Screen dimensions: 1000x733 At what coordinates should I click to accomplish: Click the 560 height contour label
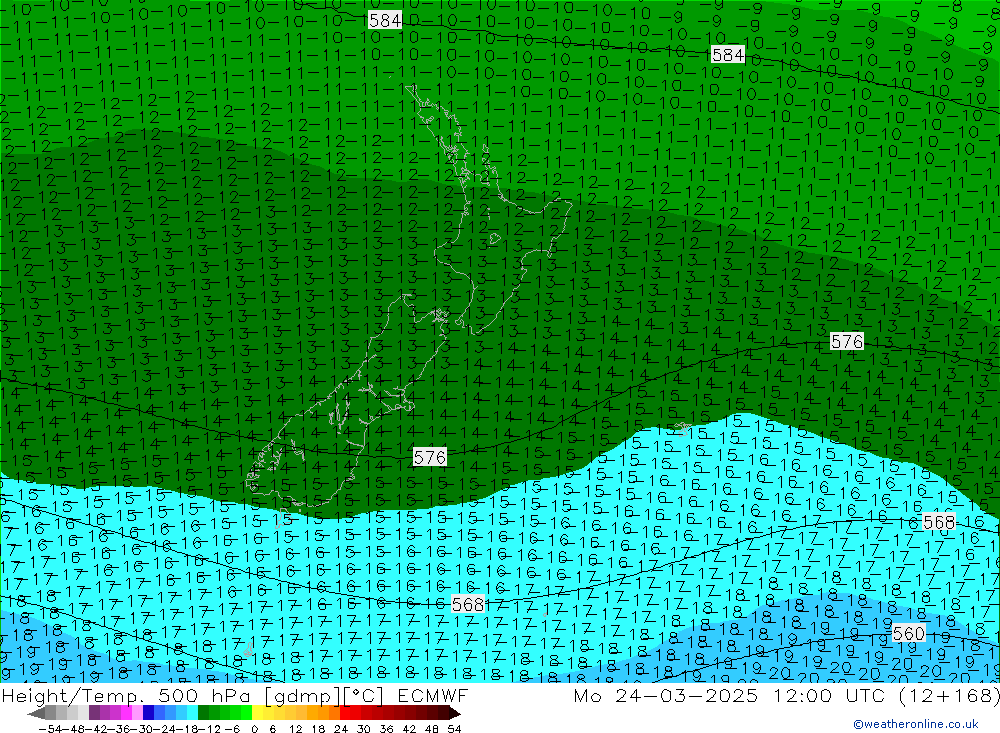(909, 633)
